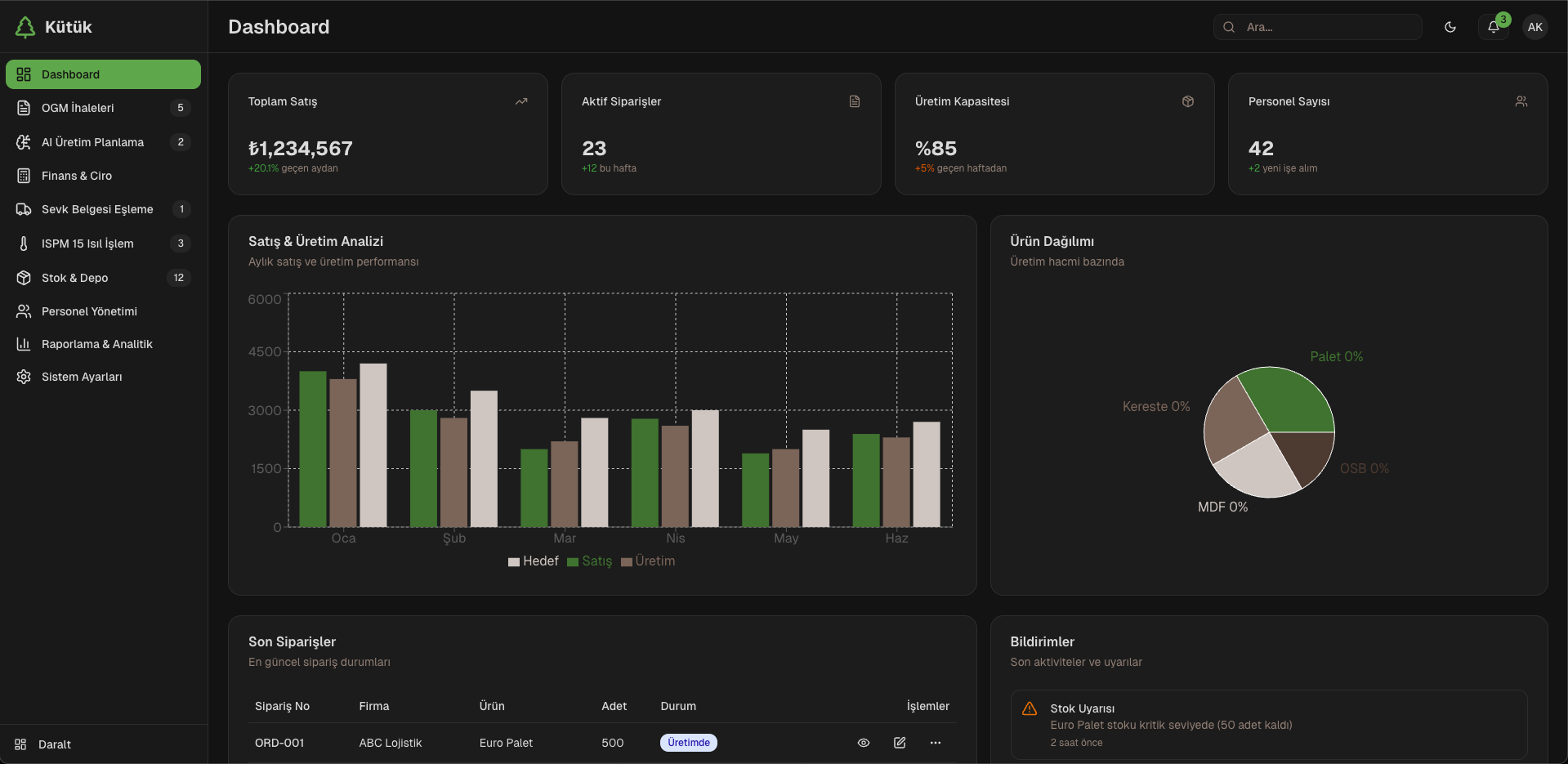1568x764 pixels.
Task: Click the trend arrow icon on Toplam Satış
Action: 521,101
